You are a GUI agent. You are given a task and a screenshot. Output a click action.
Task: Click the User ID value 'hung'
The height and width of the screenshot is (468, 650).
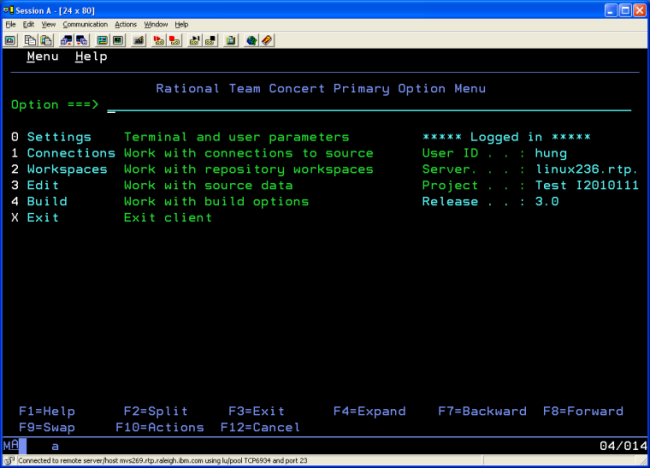tap(551, 153)
